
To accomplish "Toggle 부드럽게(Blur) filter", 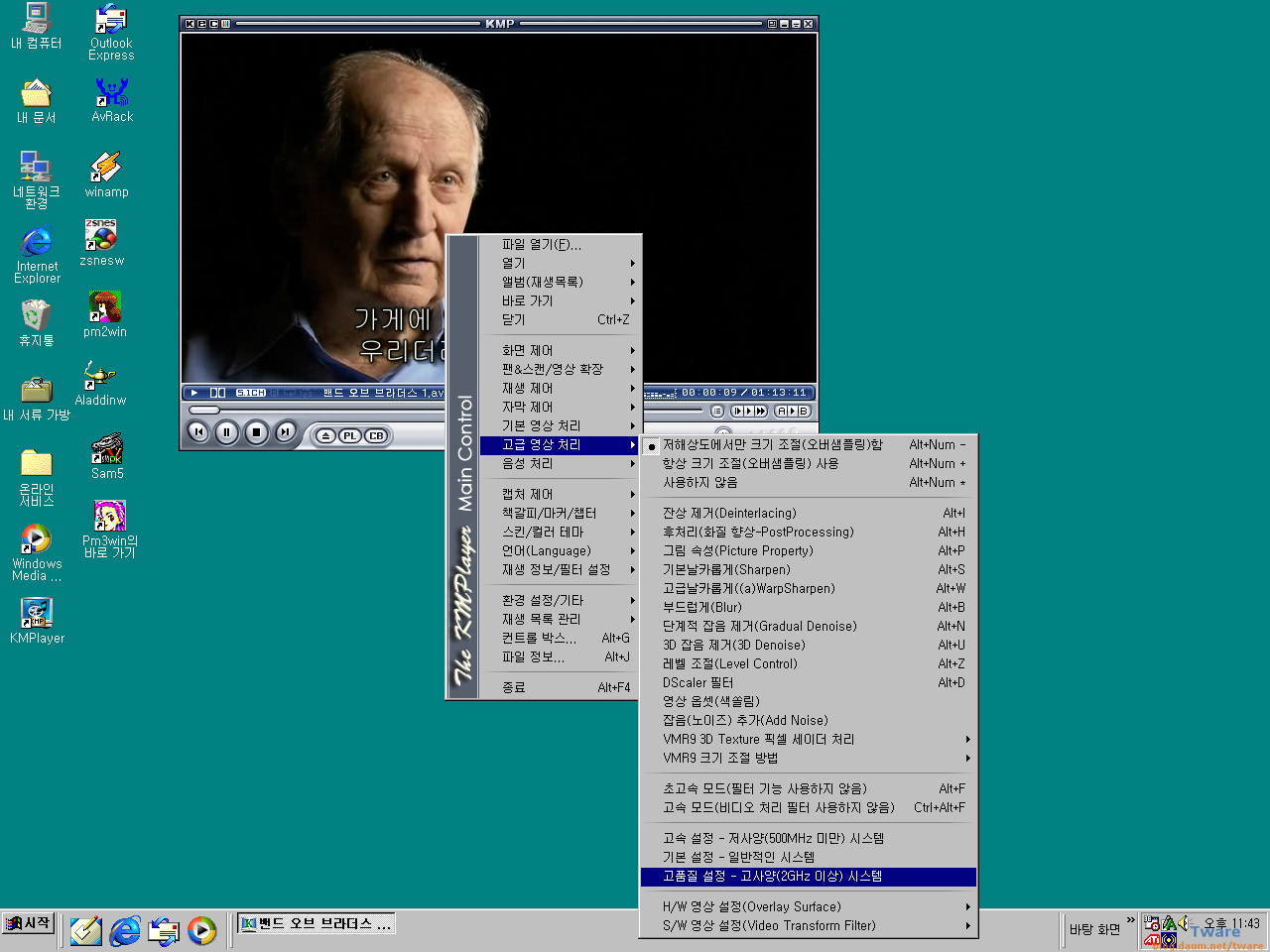I will point(809,608).
